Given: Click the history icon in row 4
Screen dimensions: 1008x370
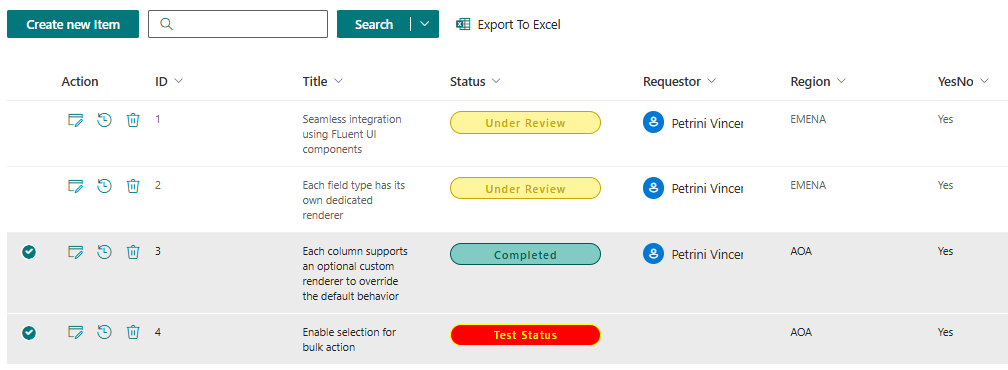Looking at the screenshot, I should click(x=105, y=333).
